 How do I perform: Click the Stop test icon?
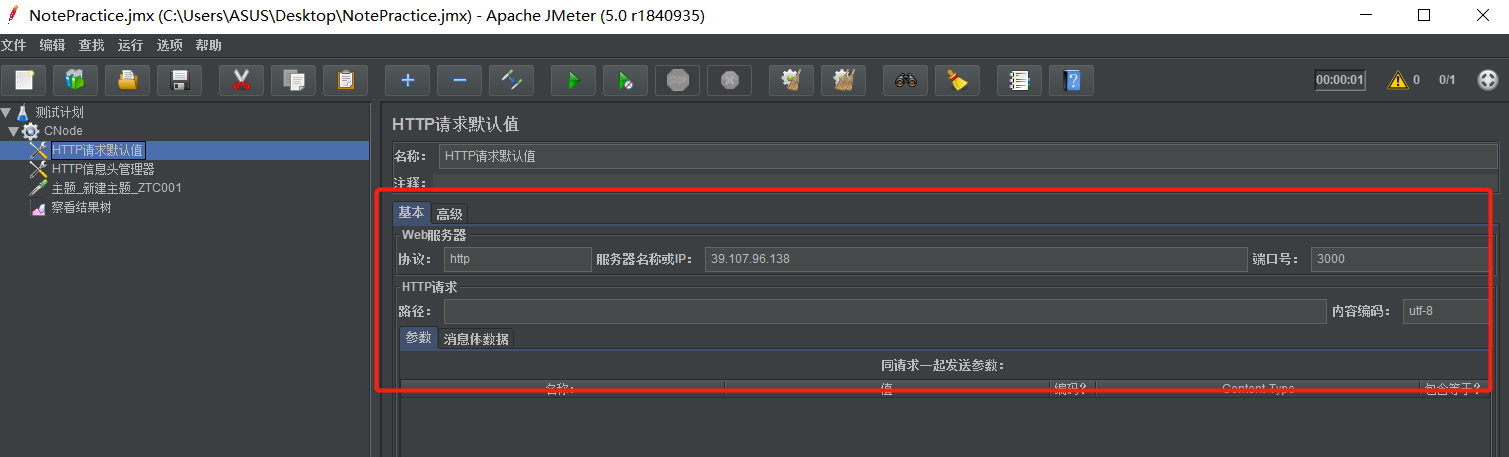point(677,80)
